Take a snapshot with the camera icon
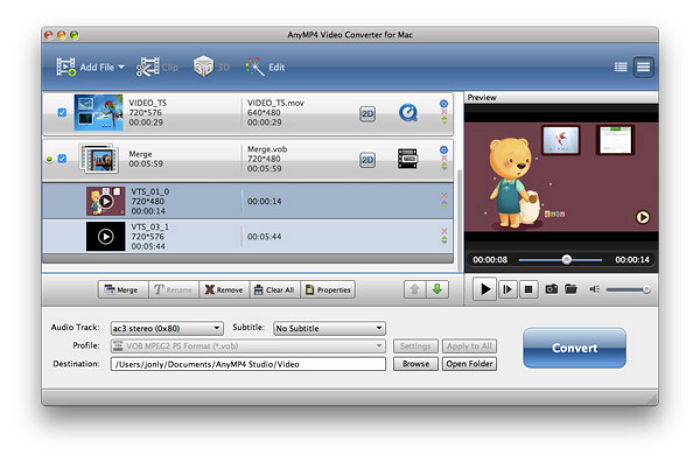Image resolution: width=700 pixels, height=462 pixels. [x=551, y=289]
